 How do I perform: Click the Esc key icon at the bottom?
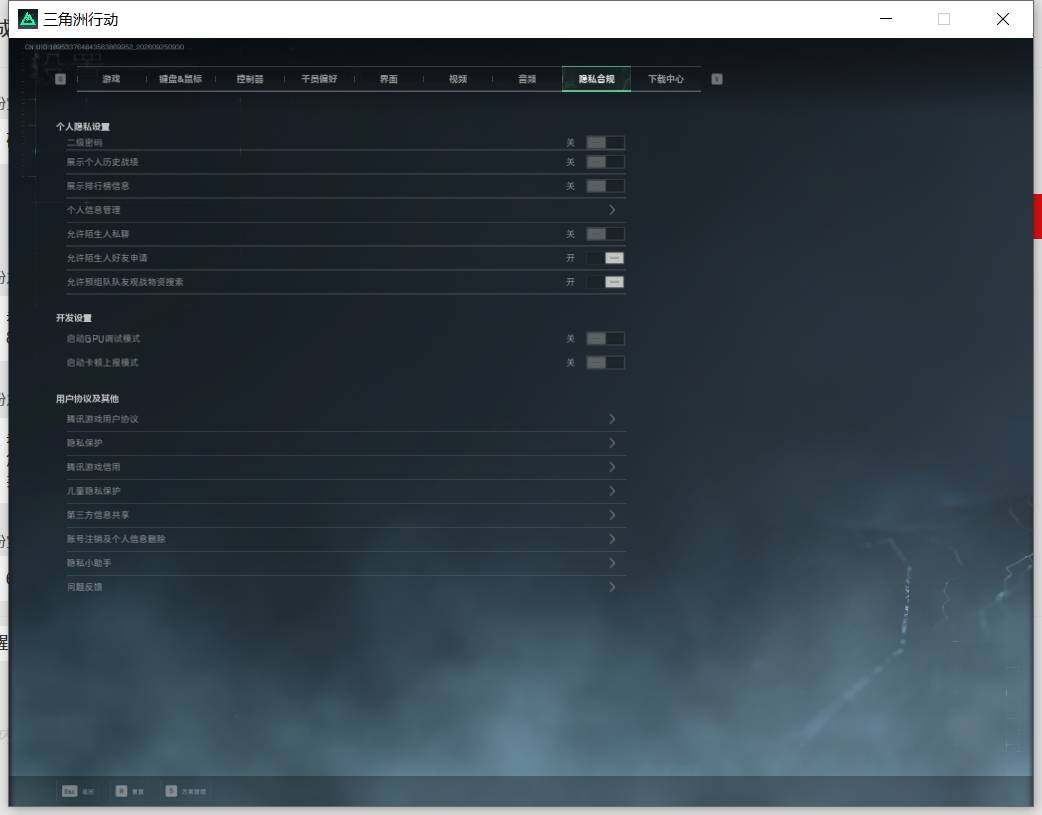pos(70,791)
